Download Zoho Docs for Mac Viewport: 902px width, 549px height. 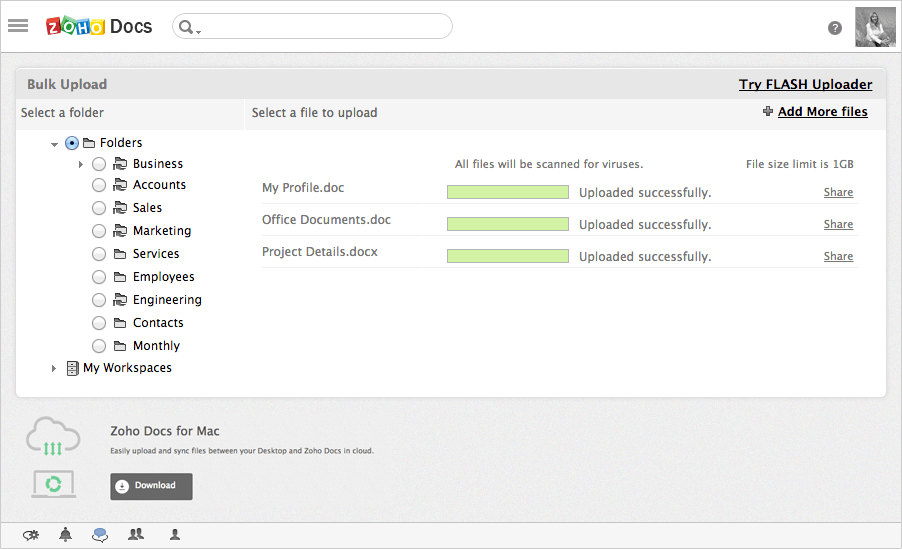coord(151,486)
